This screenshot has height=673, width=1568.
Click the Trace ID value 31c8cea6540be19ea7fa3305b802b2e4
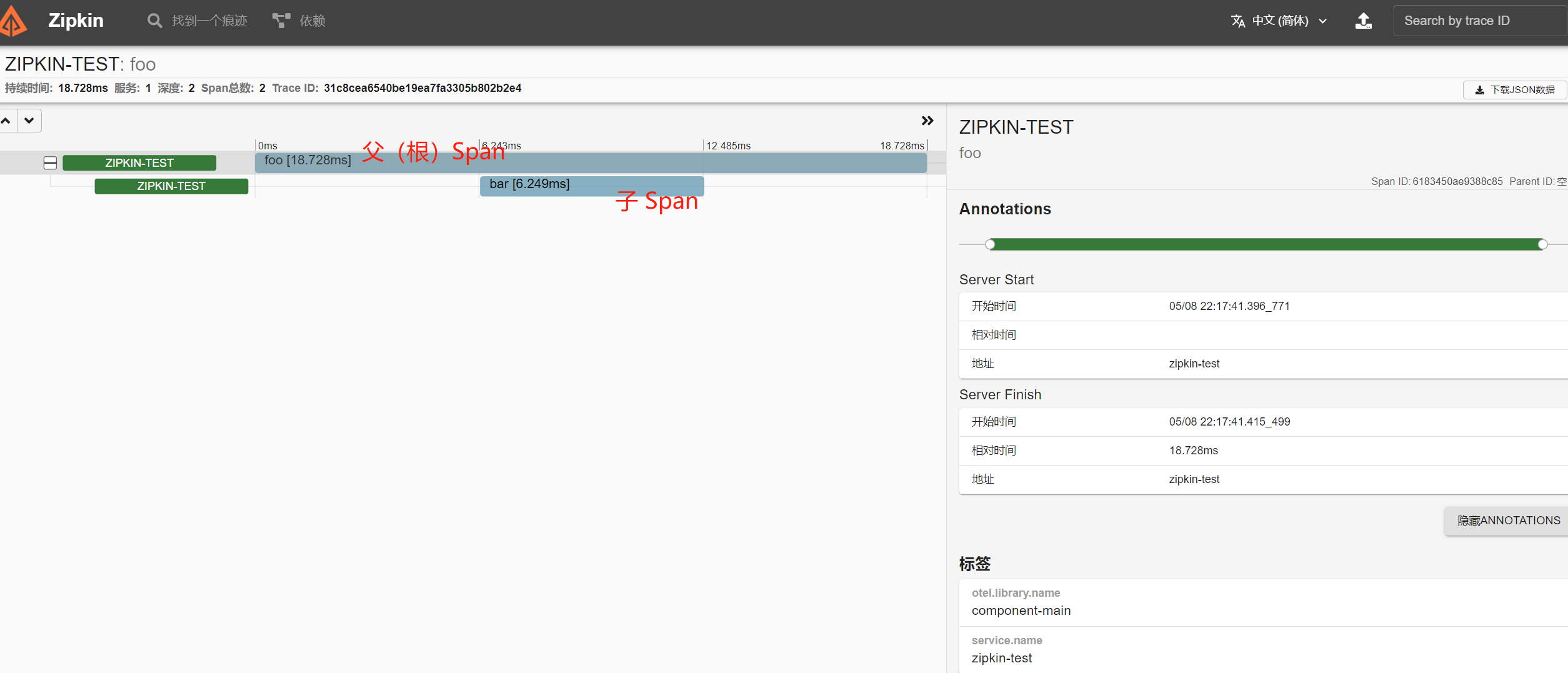tap(422, 88)
